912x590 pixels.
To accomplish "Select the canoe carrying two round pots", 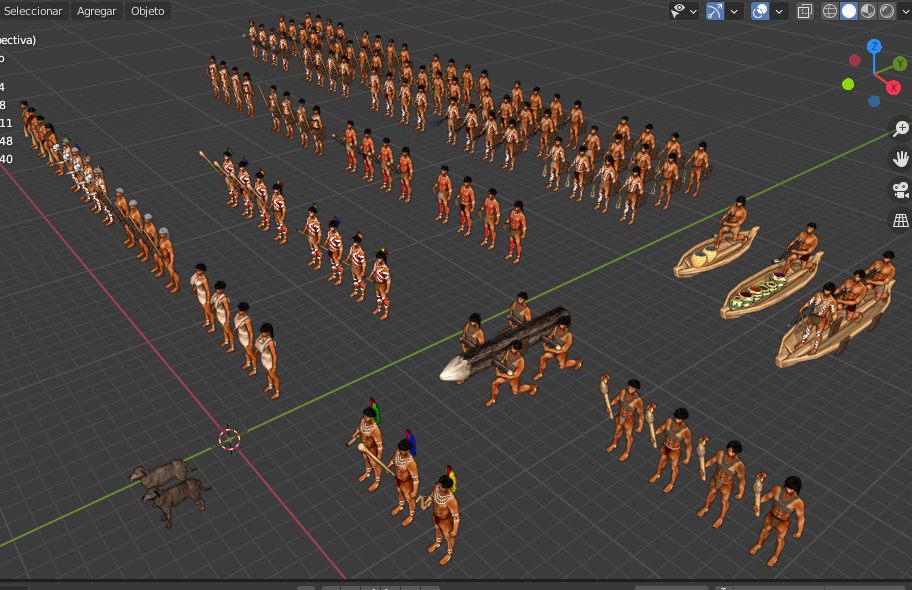I will (x=716, y=253).
